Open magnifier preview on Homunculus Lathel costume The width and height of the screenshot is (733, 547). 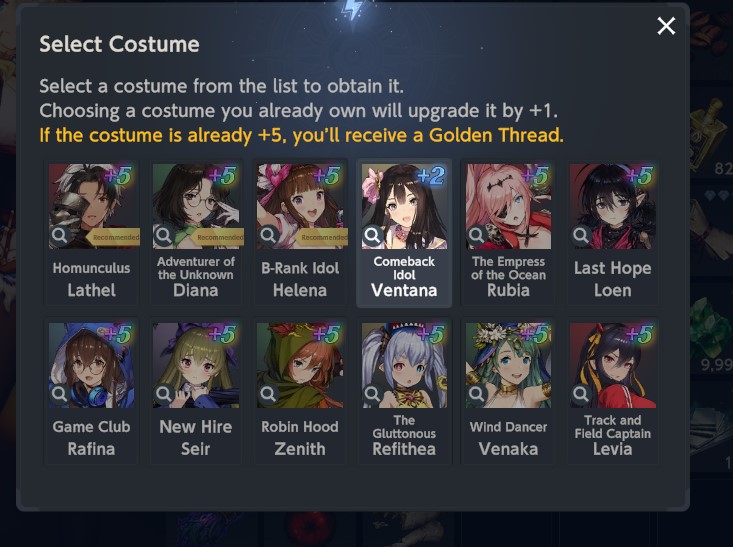coord(59,235)
